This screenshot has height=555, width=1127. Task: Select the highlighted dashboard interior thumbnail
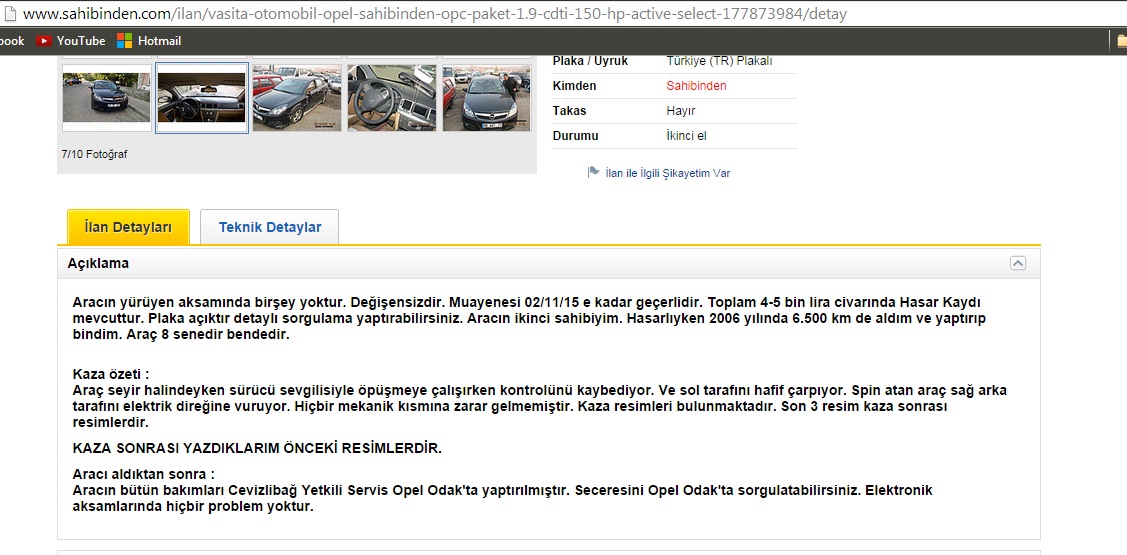pos(202,98)
